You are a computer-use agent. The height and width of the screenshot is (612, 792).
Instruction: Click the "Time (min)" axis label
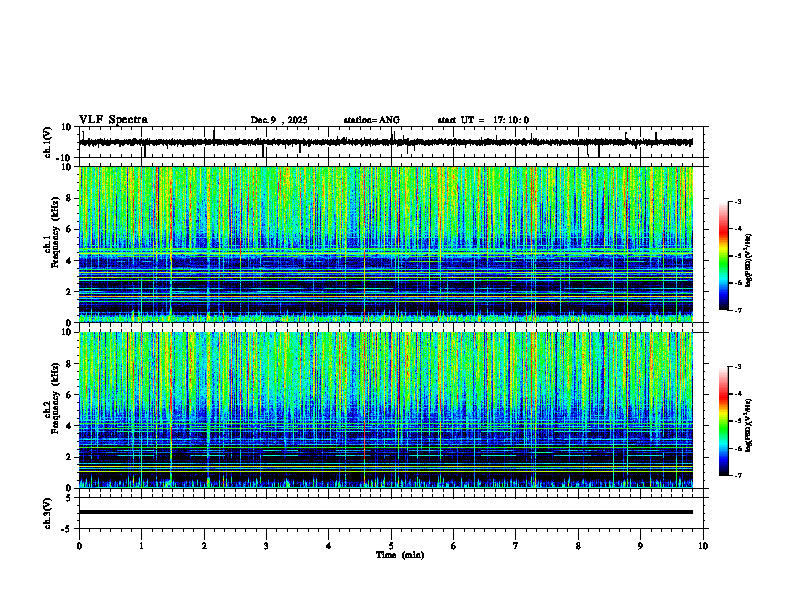tap(400, 555)
